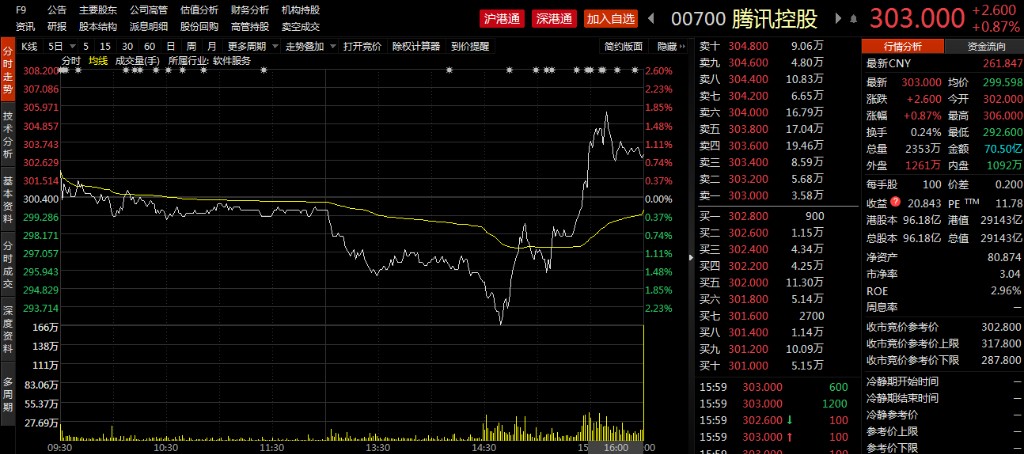
Task: Click 打开竞价 toolbar button
Action: tap(362, 46)
